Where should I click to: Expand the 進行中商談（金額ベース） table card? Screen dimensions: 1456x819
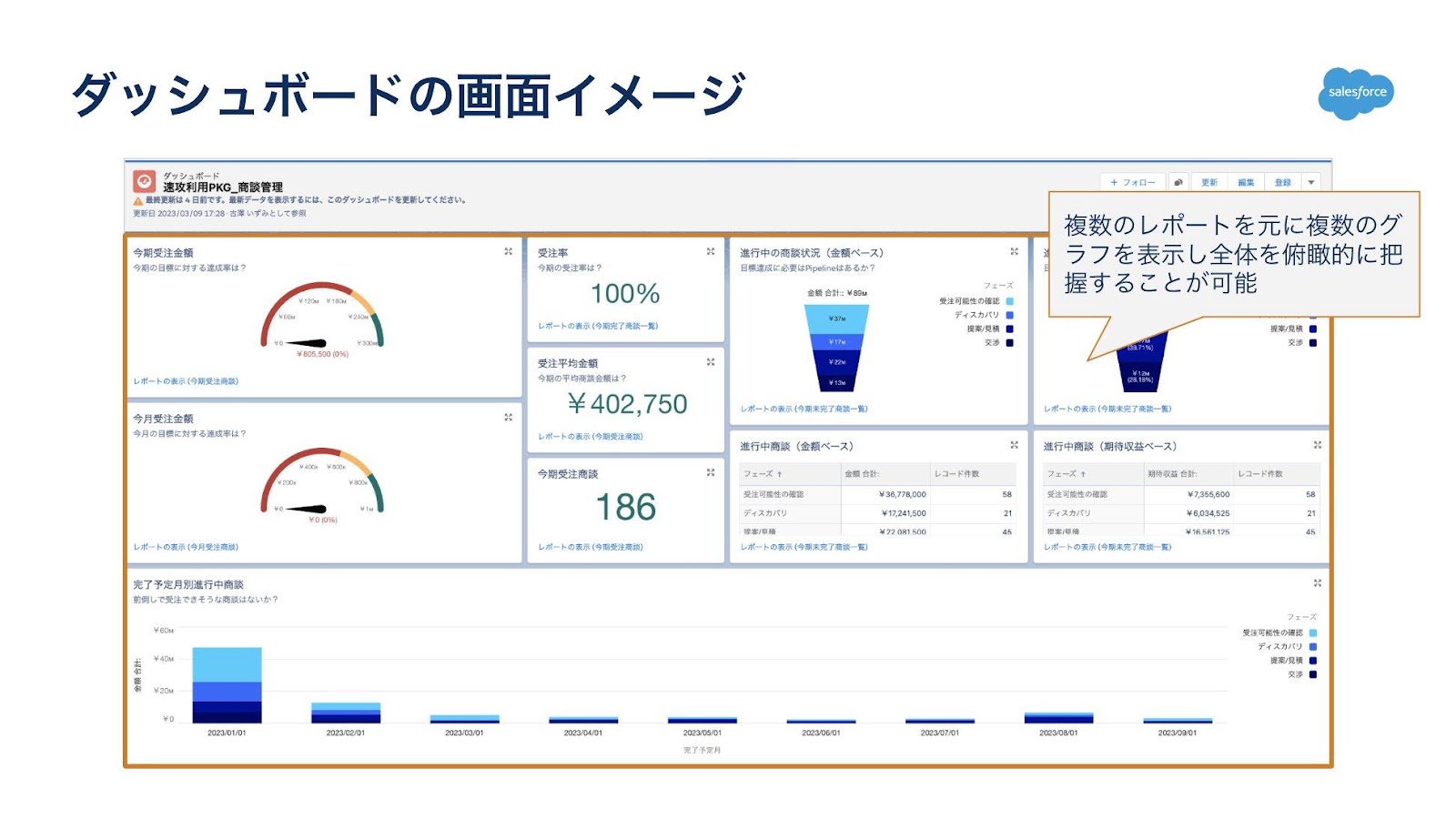pyautogui.click(x=1014, y=445)
